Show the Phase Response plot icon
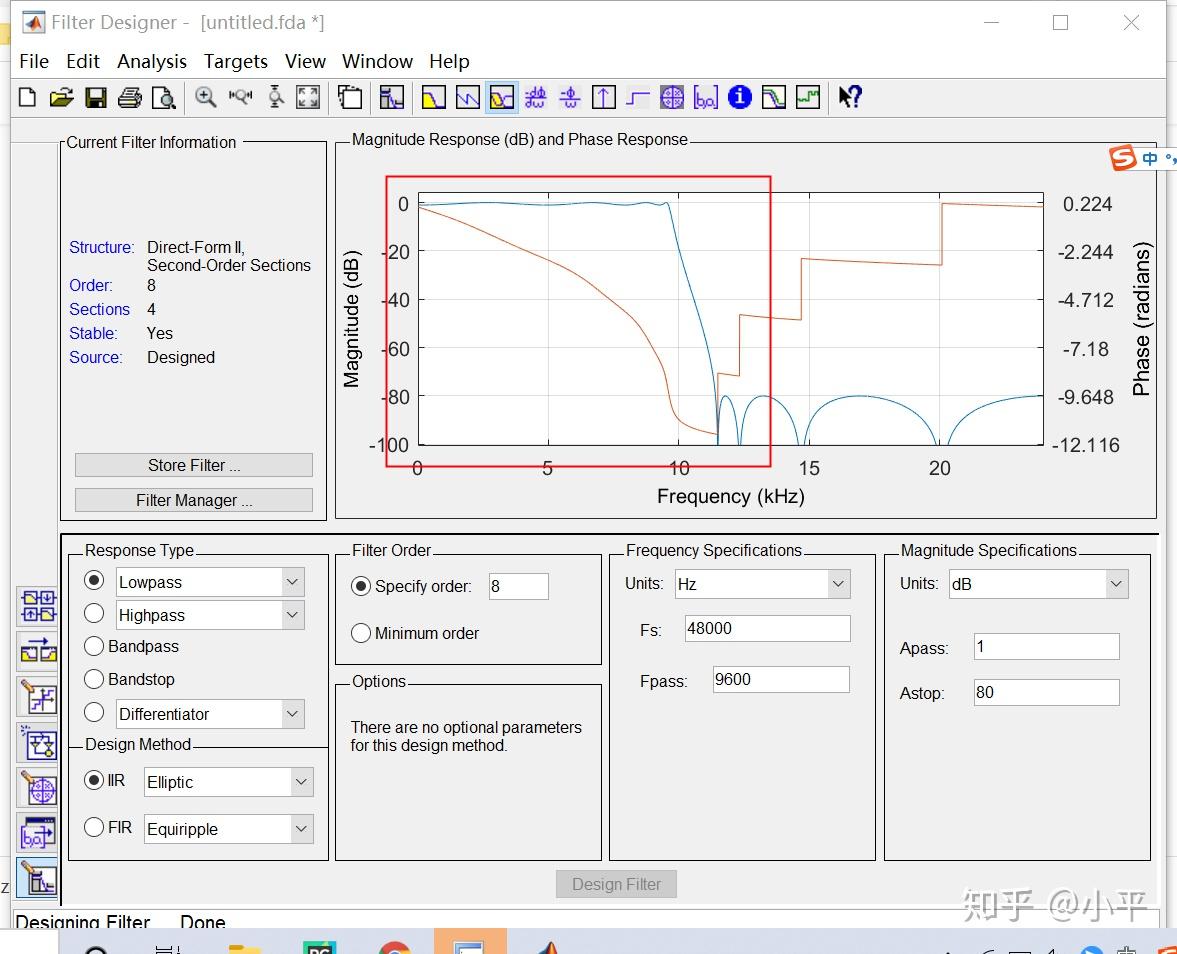 click(x=467, y=97)
